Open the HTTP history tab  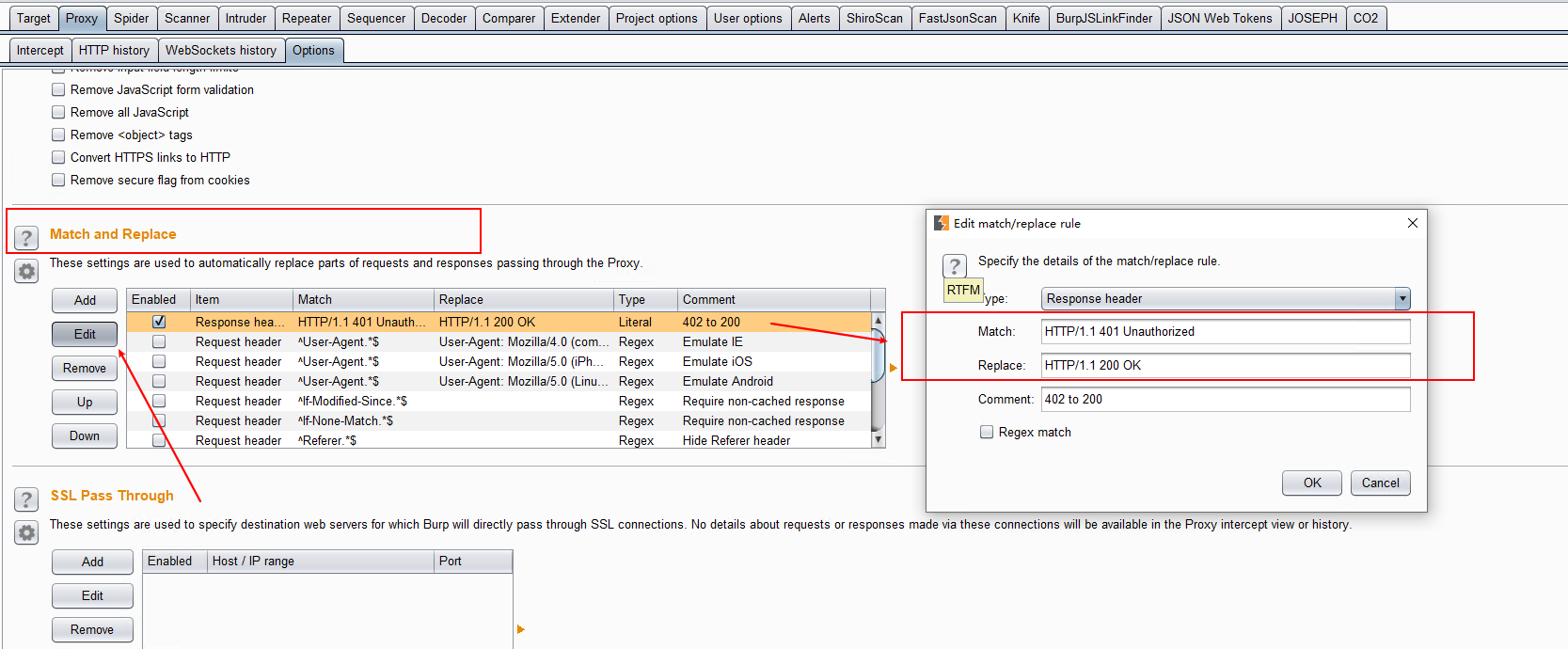(x=114, y=50)
